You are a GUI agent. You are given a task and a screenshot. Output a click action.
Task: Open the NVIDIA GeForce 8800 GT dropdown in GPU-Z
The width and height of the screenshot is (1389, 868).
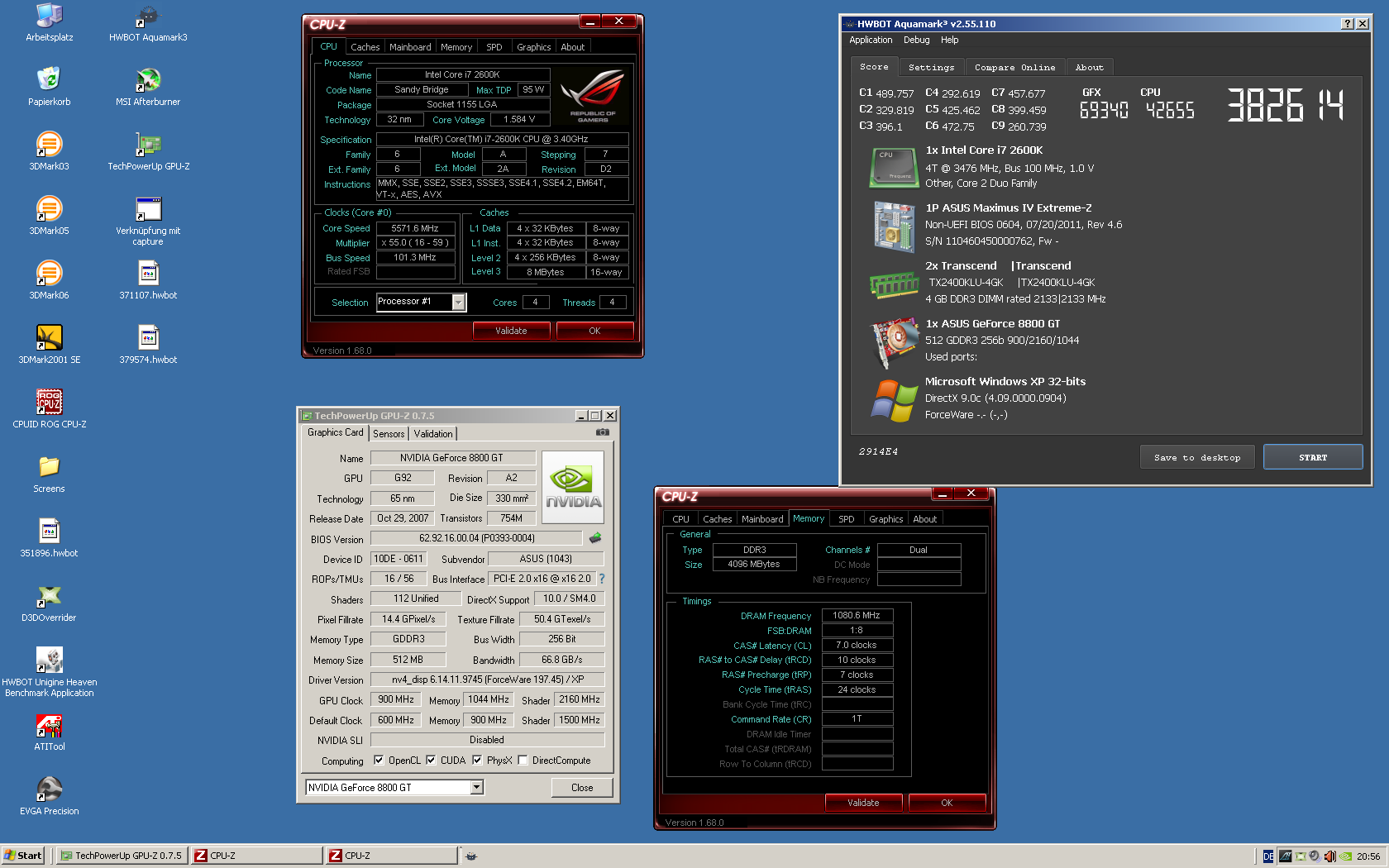(476, 788)
